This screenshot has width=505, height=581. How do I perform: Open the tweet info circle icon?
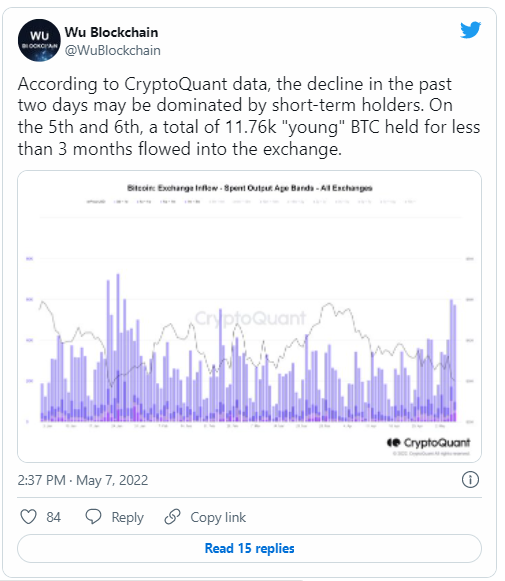470,479
